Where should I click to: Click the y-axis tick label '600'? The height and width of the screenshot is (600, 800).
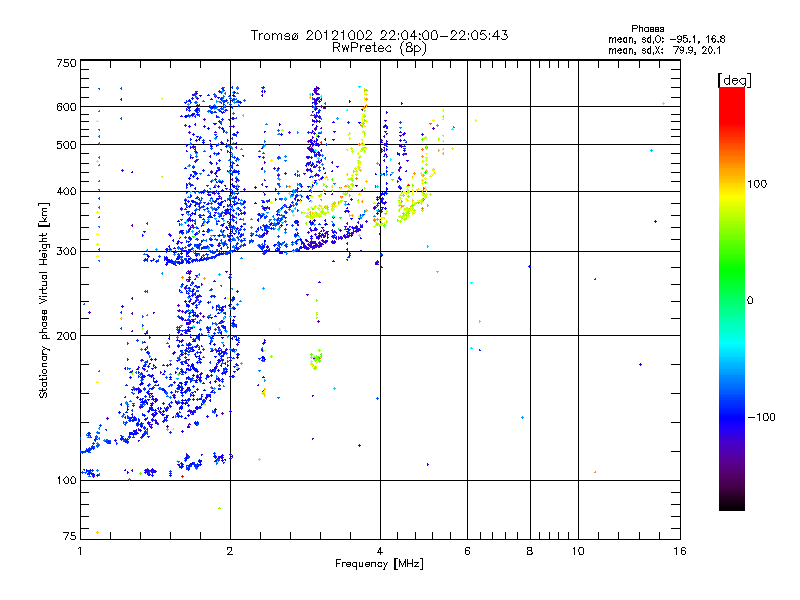click(x=66, y=107)
